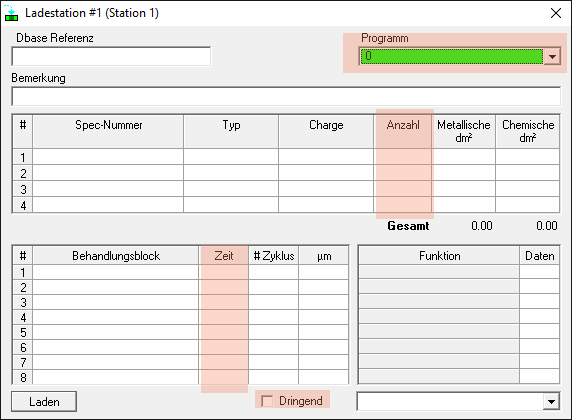Click the Funktion column header
The width and height of the screenshot is (572, 420).
tap(439, 255)
